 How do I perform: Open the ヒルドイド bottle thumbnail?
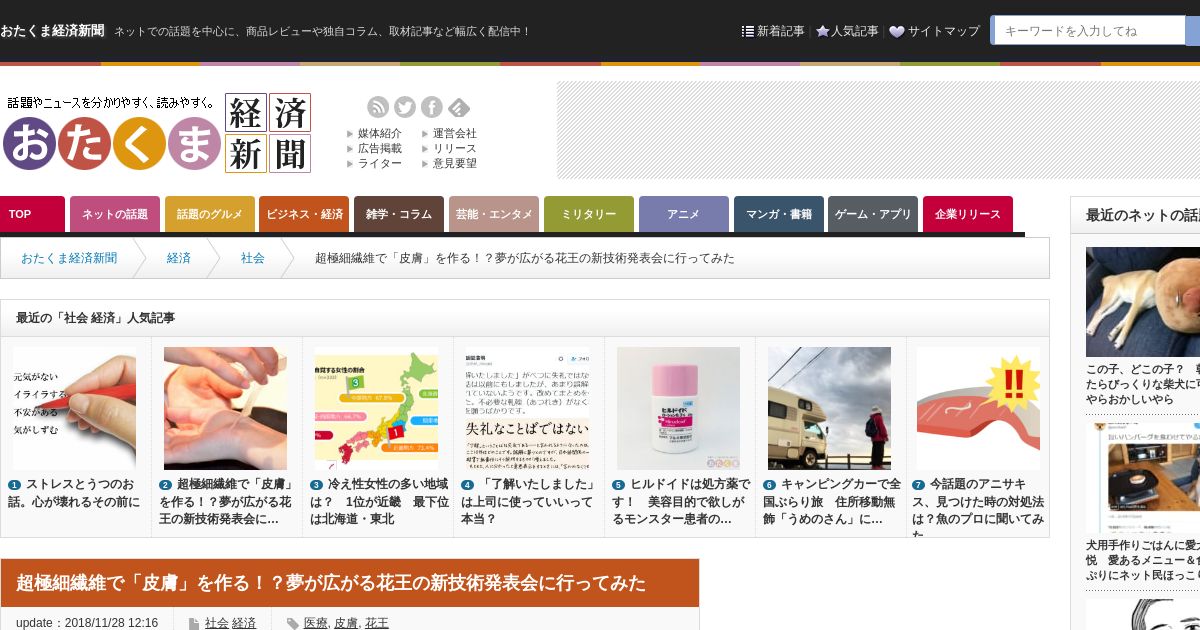pyautogui.click(x=679, y=408)
